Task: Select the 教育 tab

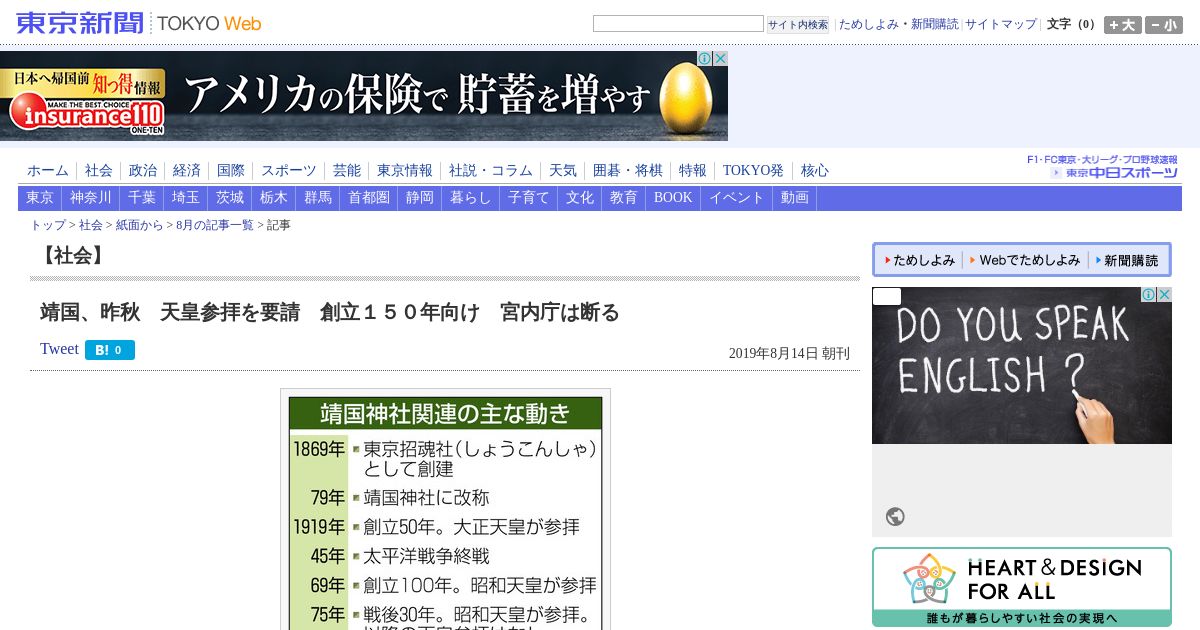Action: coord(624,198)
